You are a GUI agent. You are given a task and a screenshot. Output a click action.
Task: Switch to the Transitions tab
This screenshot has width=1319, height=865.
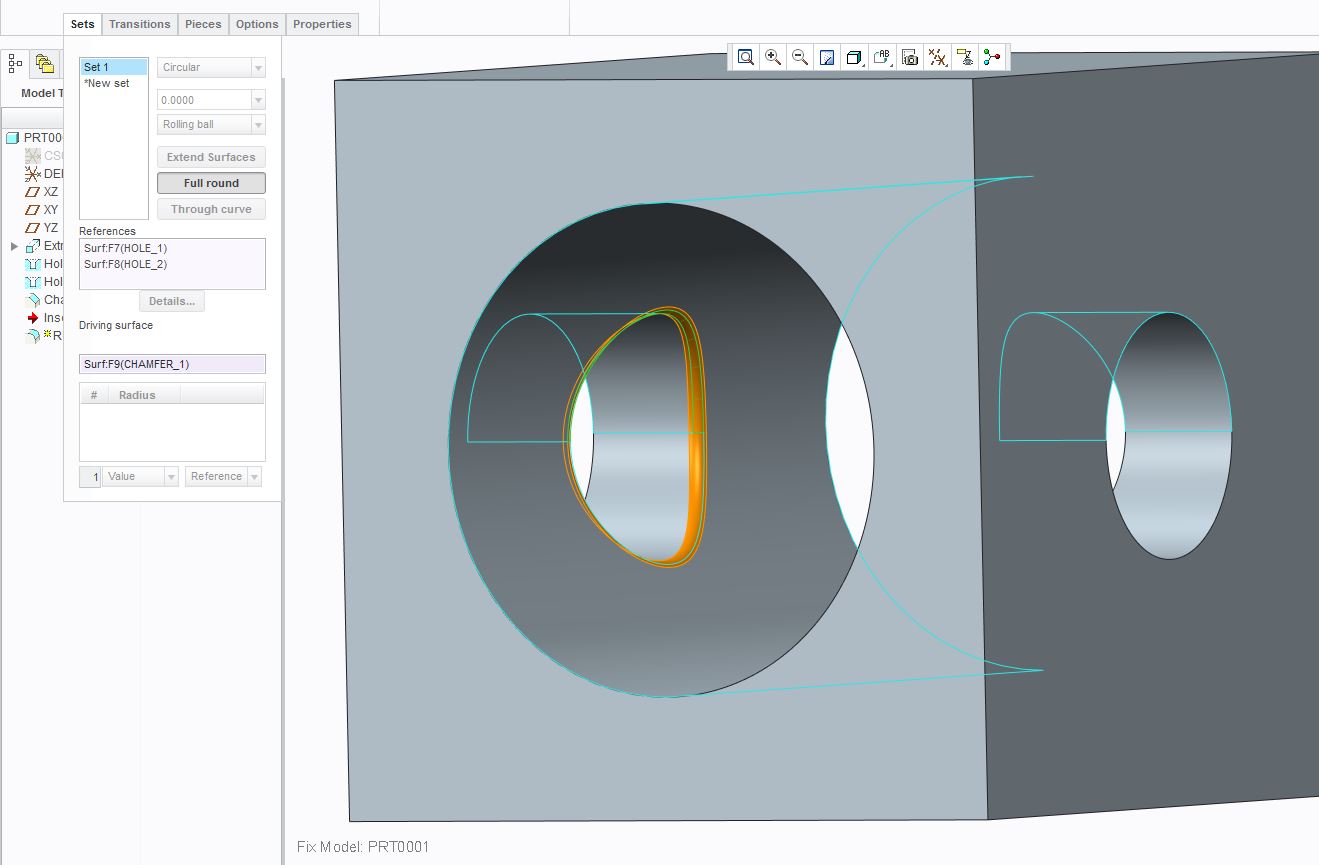[139, 24]
